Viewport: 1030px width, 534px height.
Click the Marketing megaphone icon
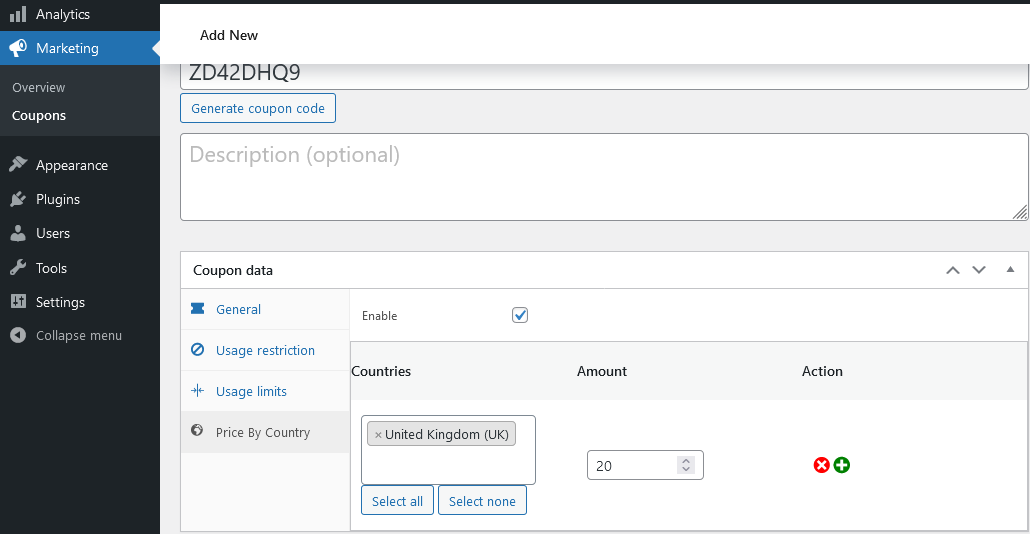(x=18, y=48)
